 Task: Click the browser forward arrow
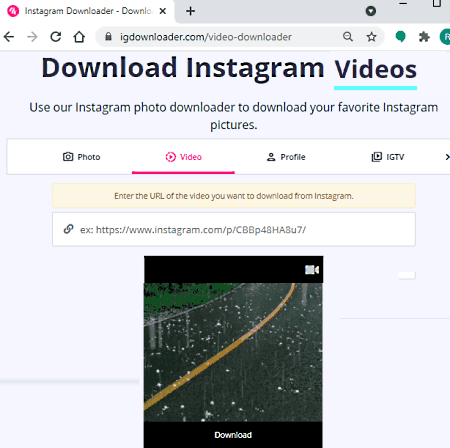pos(32,37)
